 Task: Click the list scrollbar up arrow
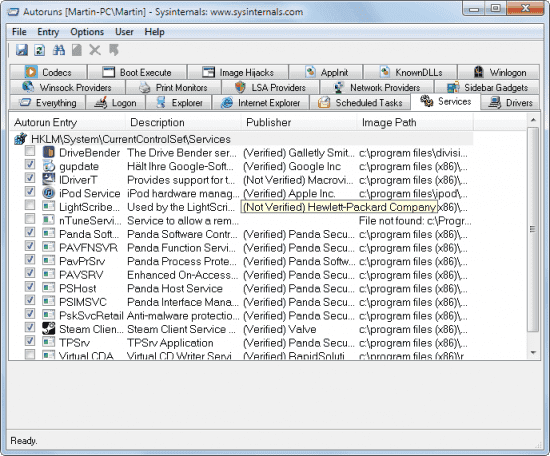coord(533,120)
